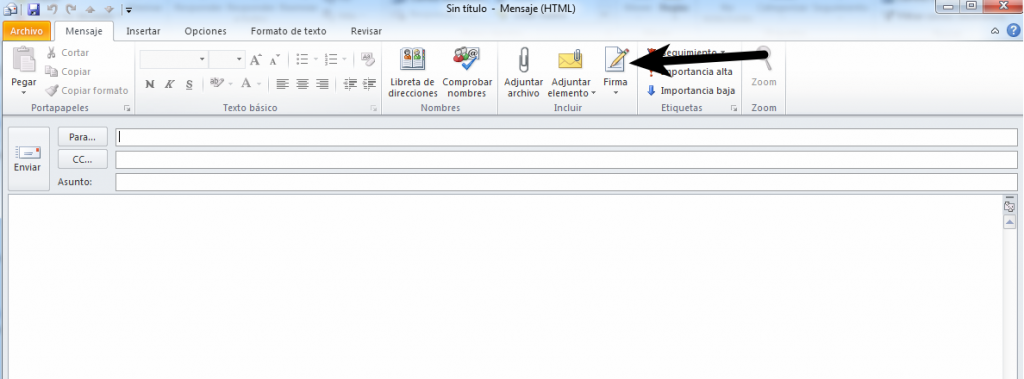Image resolution: width=1024 pixels, height=379 pixels.
Task: Click the Outlook message icon in title bar
Action: tap(11, 10)
